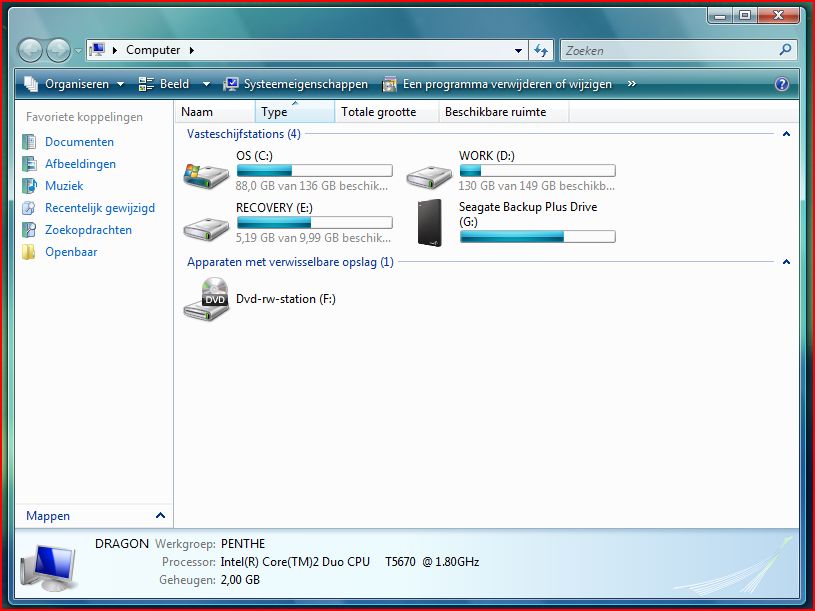Select the Seagate Backup Plus Drive icon
Viewport: 815px width, 611px height.
coord(429,222)
